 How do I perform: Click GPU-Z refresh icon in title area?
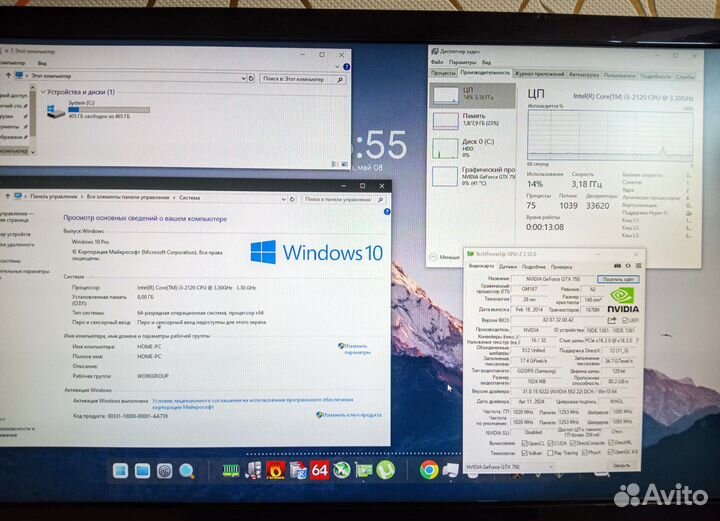click(628, 266)
